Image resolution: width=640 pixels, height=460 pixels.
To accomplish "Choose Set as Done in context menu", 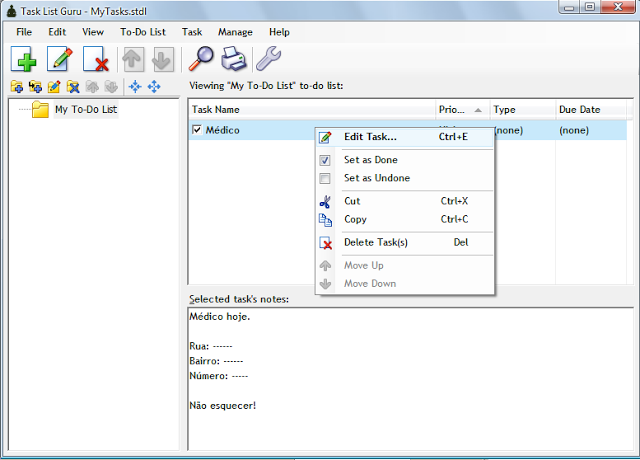I will point(404,160).
